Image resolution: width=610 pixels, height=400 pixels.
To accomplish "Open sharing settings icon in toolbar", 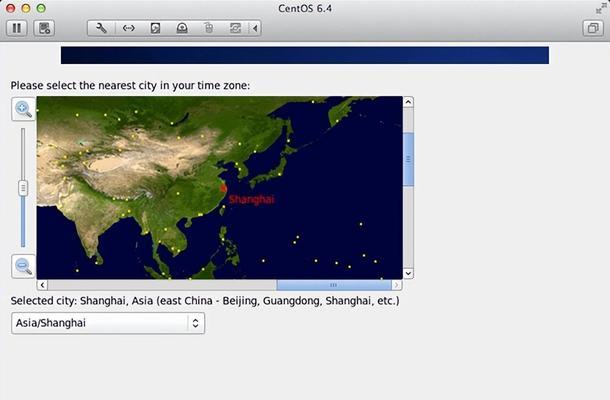I will pyautogui.click(x=235, y=28).
